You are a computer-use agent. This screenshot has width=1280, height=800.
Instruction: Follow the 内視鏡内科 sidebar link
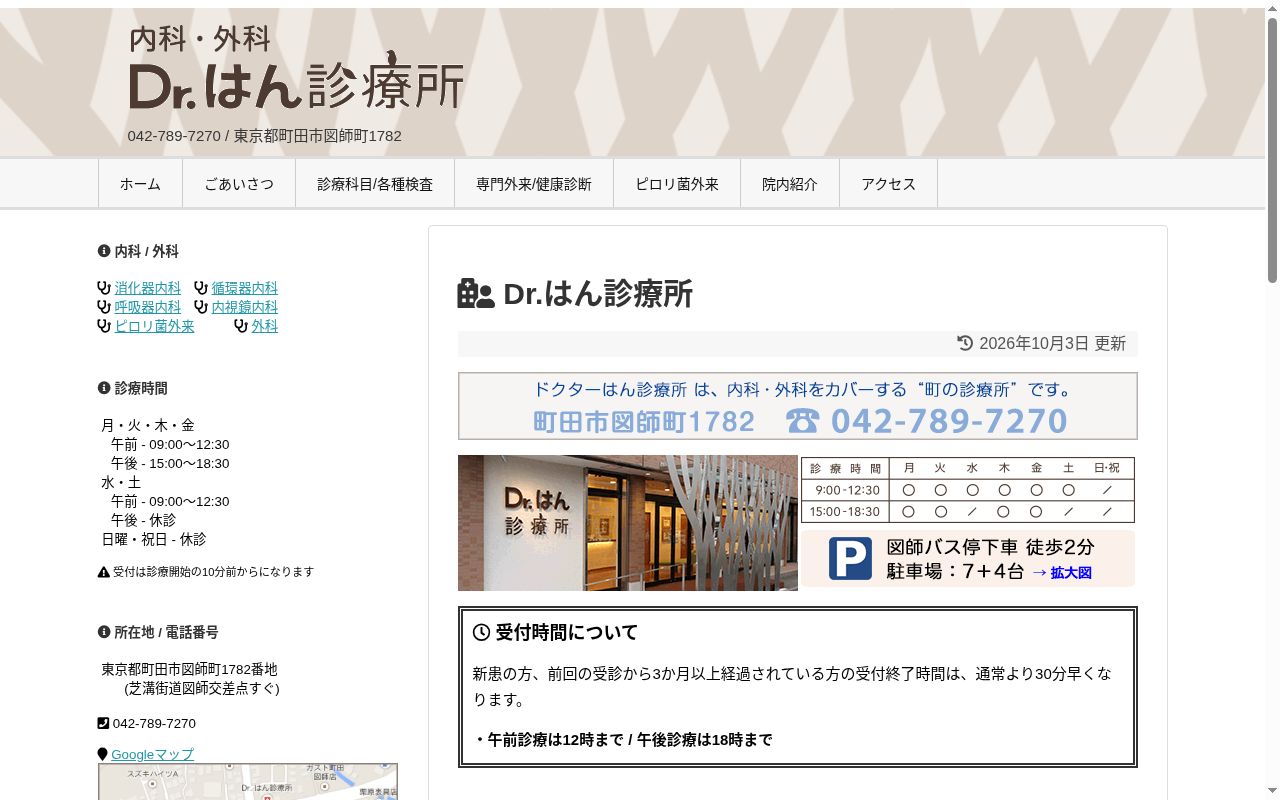(x=244, y=307)
